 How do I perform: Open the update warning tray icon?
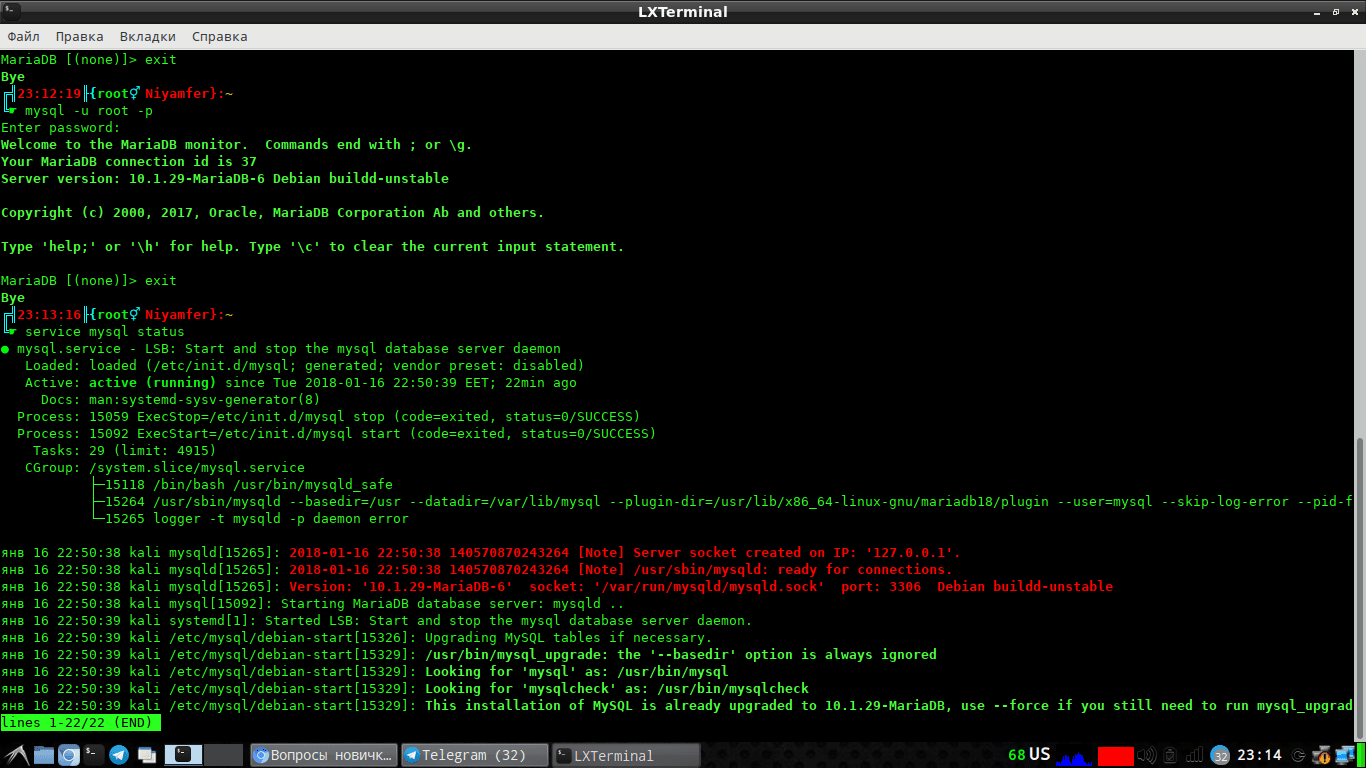click(1321, 757)
